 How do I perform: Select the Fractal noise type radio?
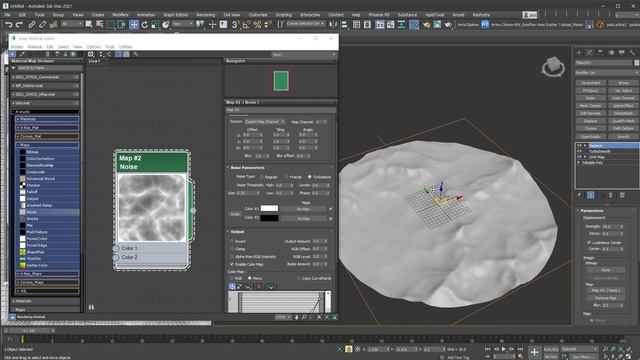(x=286, y=177)
